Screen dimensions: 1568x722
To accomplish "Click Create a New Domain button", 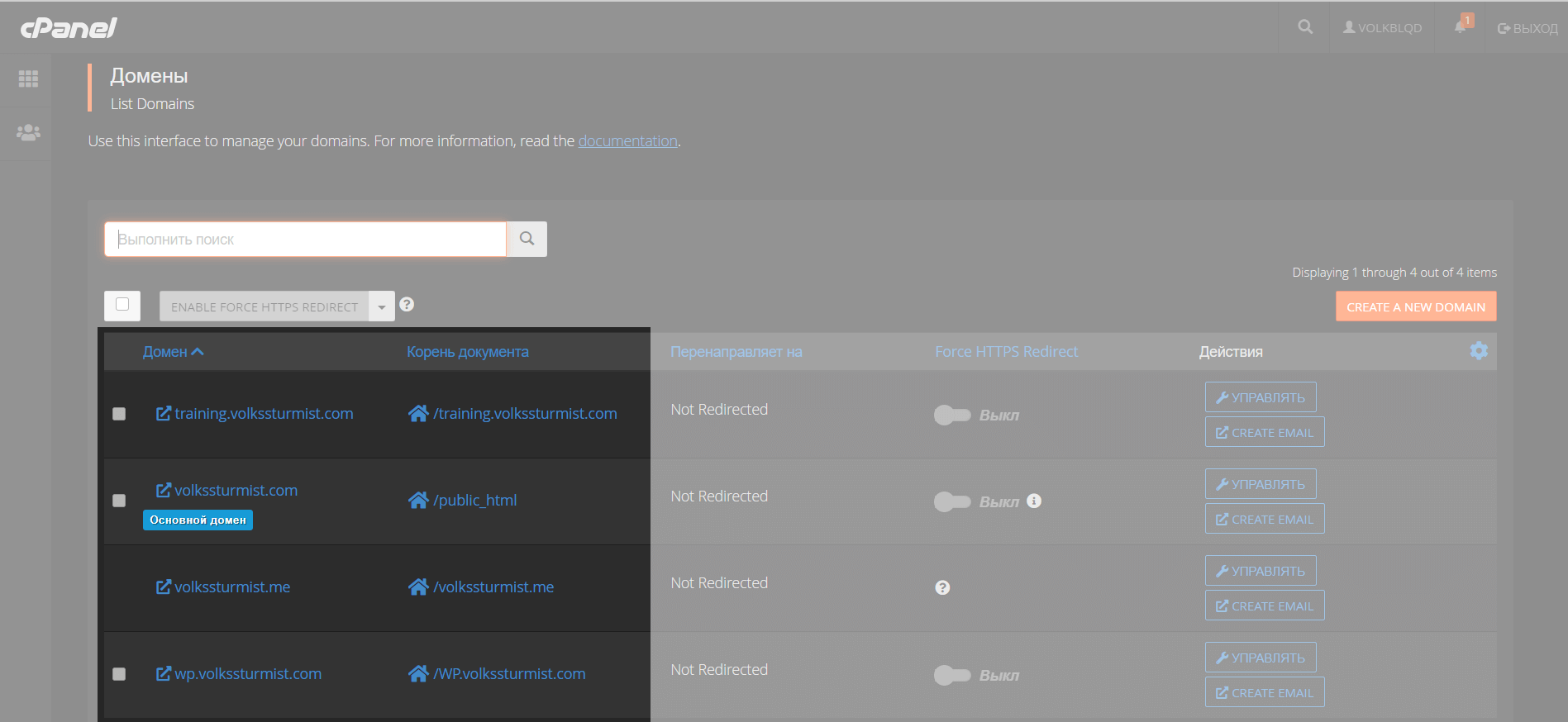I will pos(1416,306).
